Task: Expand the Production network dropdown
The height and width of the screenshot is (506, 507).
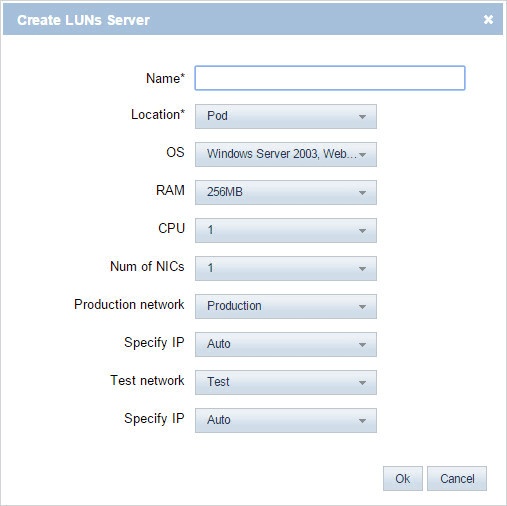Action: [286, 306]
